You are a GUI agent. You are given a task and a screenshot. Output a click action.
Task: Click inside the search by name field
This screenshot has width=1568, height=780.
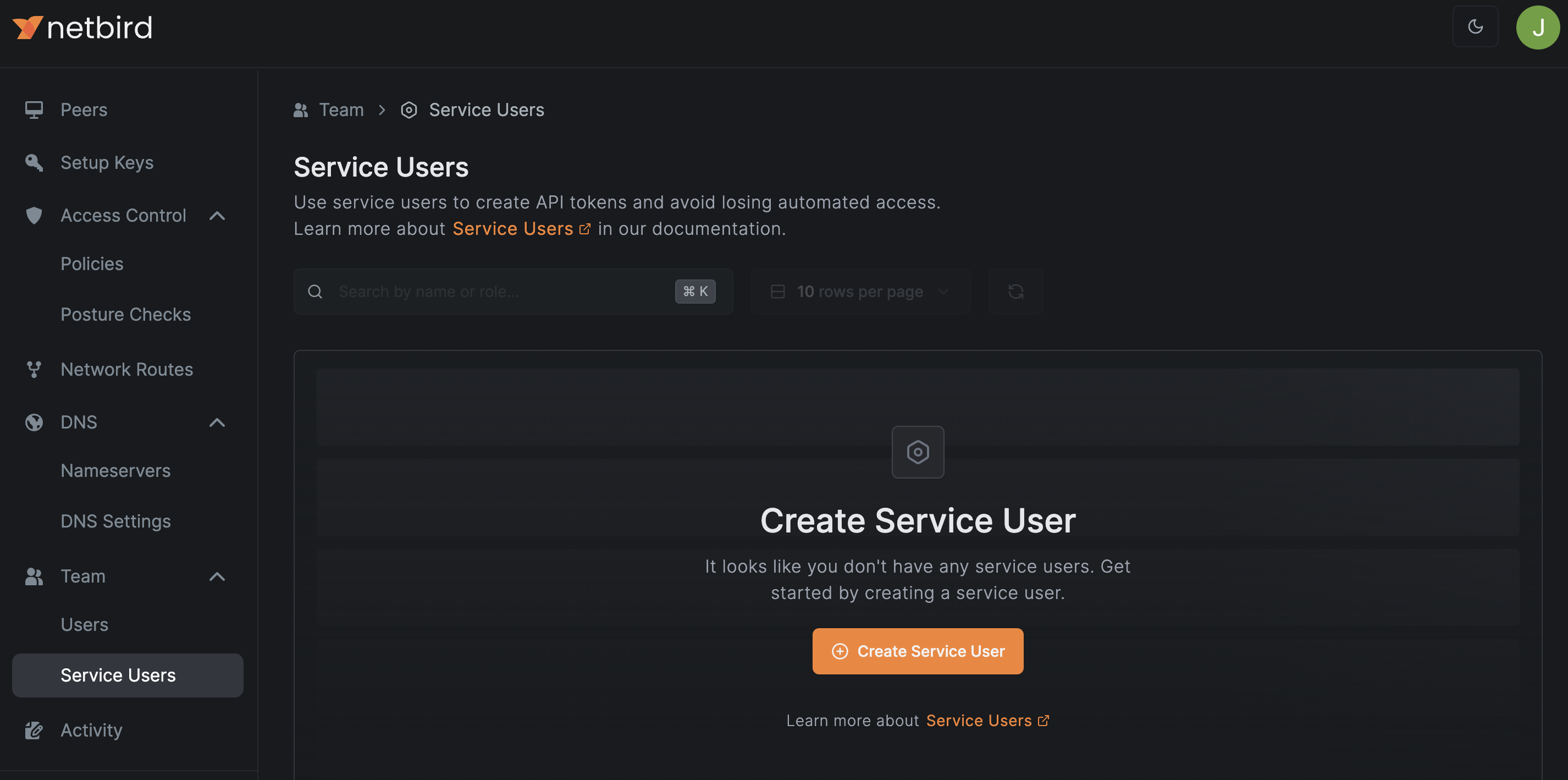pos(487,291)
